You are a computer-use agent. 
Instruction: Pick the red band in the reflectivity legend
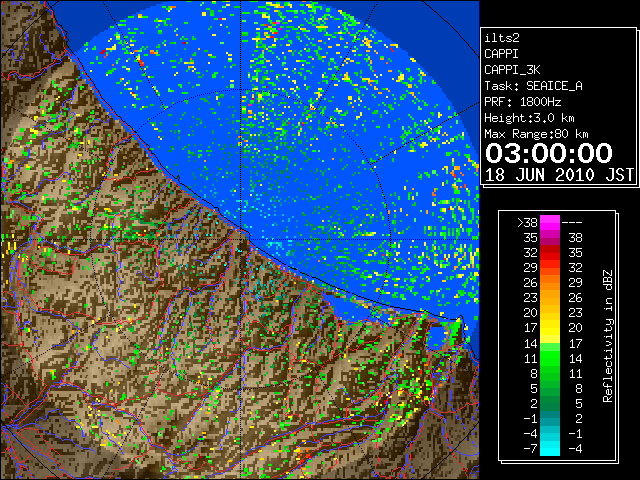(x=550, y=252)
